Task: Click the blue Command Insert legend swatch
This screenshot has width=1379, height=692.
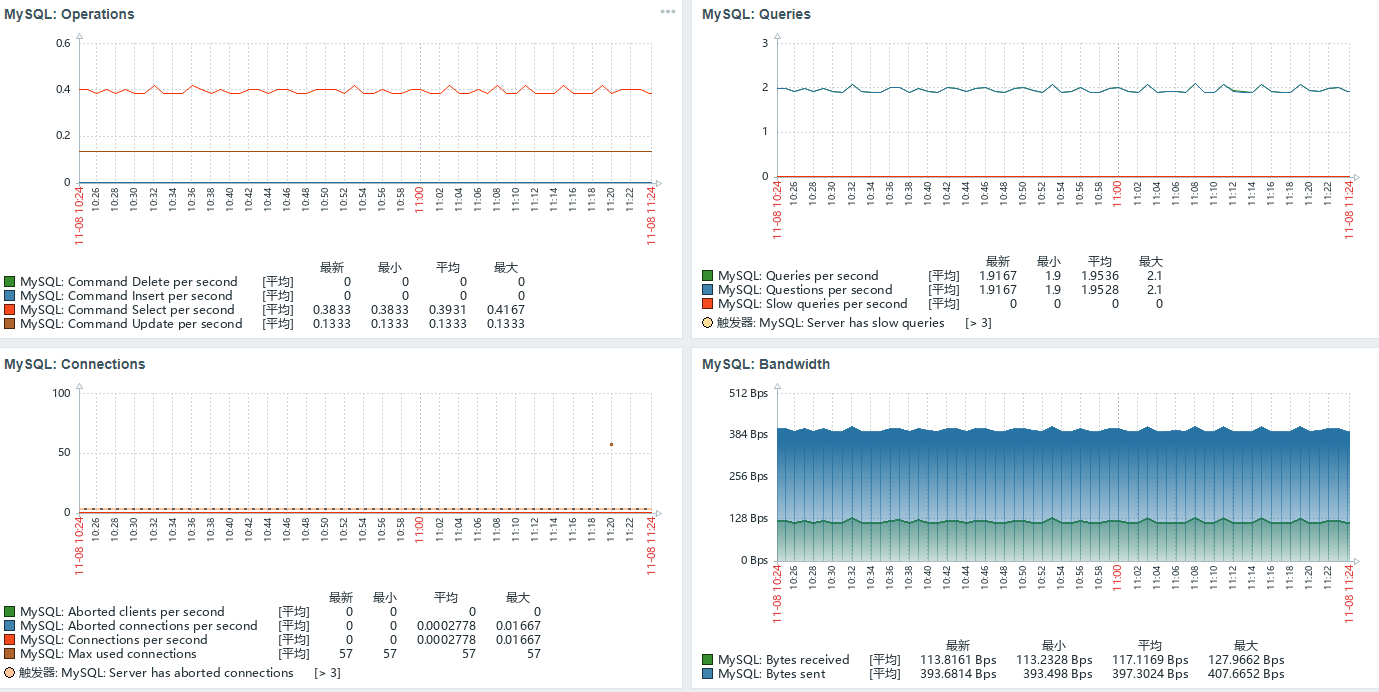Action: (10, 296)
